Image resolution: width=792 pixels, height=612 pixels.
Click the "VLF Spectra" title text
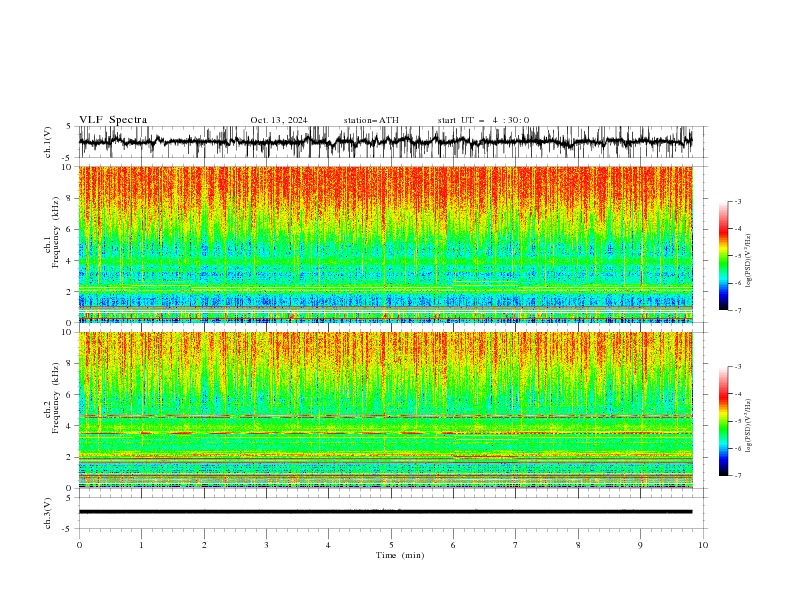[x=113, y=120]
